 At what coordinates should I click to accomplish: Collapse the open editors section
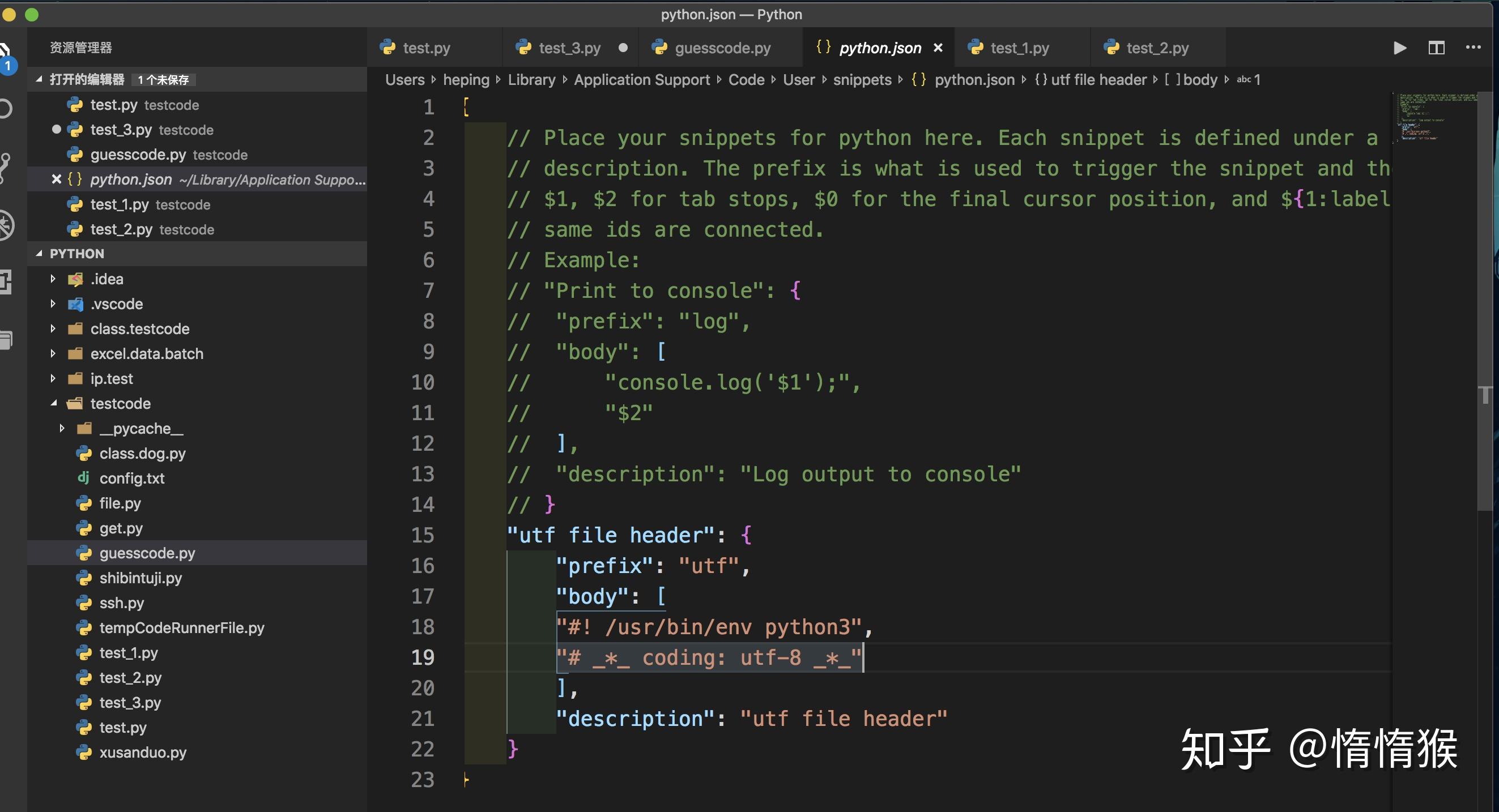(39, 79)
